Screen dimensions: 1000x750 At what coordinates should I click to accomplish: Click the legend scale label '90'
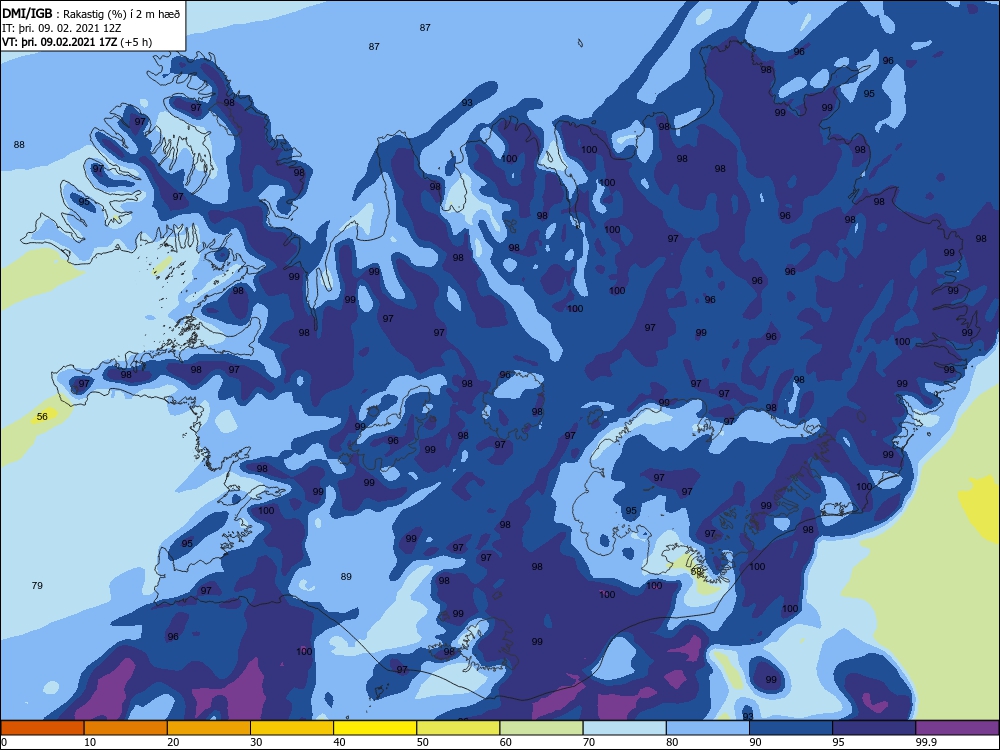pyautogui.click(x=756, y=742)
